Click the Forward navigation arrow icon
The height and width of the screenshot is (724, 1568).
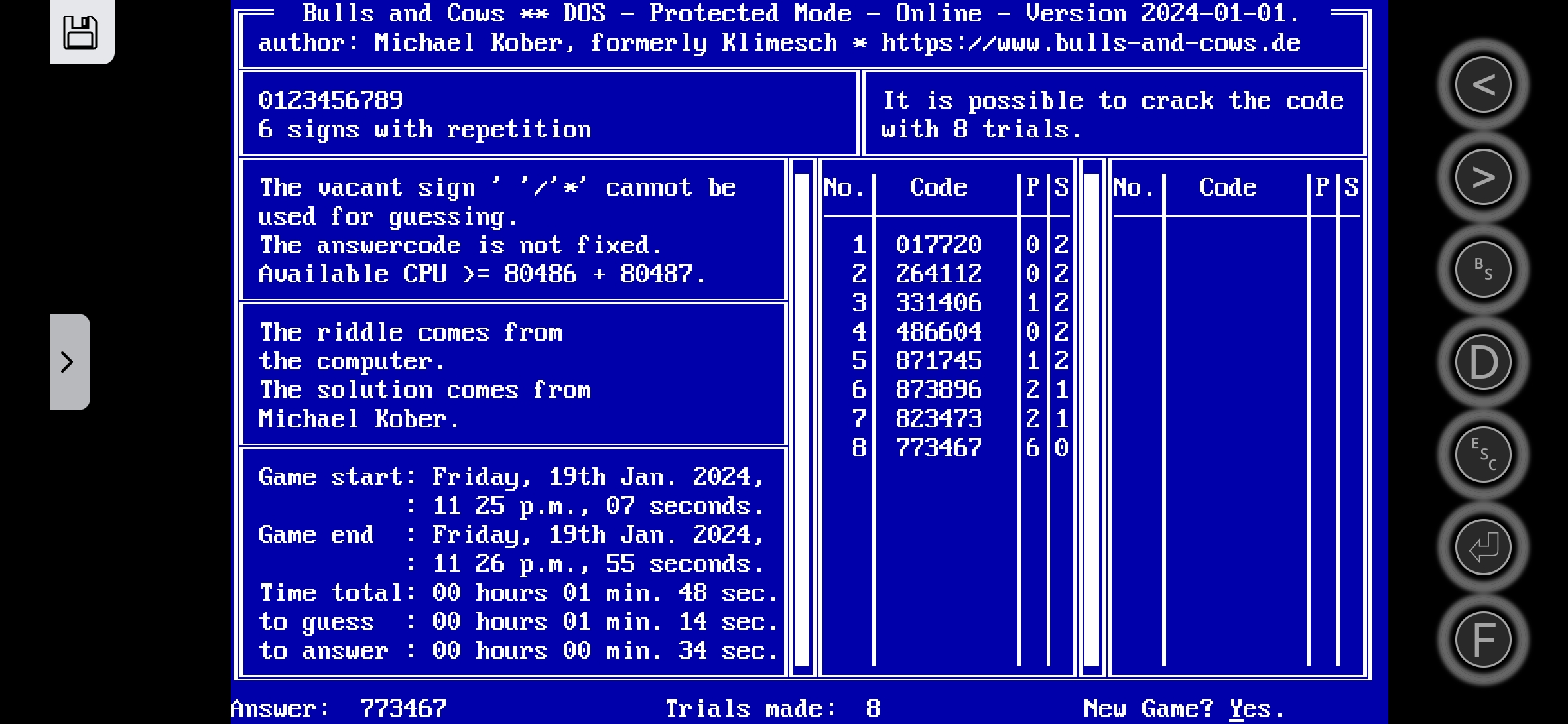(1483, 176)
